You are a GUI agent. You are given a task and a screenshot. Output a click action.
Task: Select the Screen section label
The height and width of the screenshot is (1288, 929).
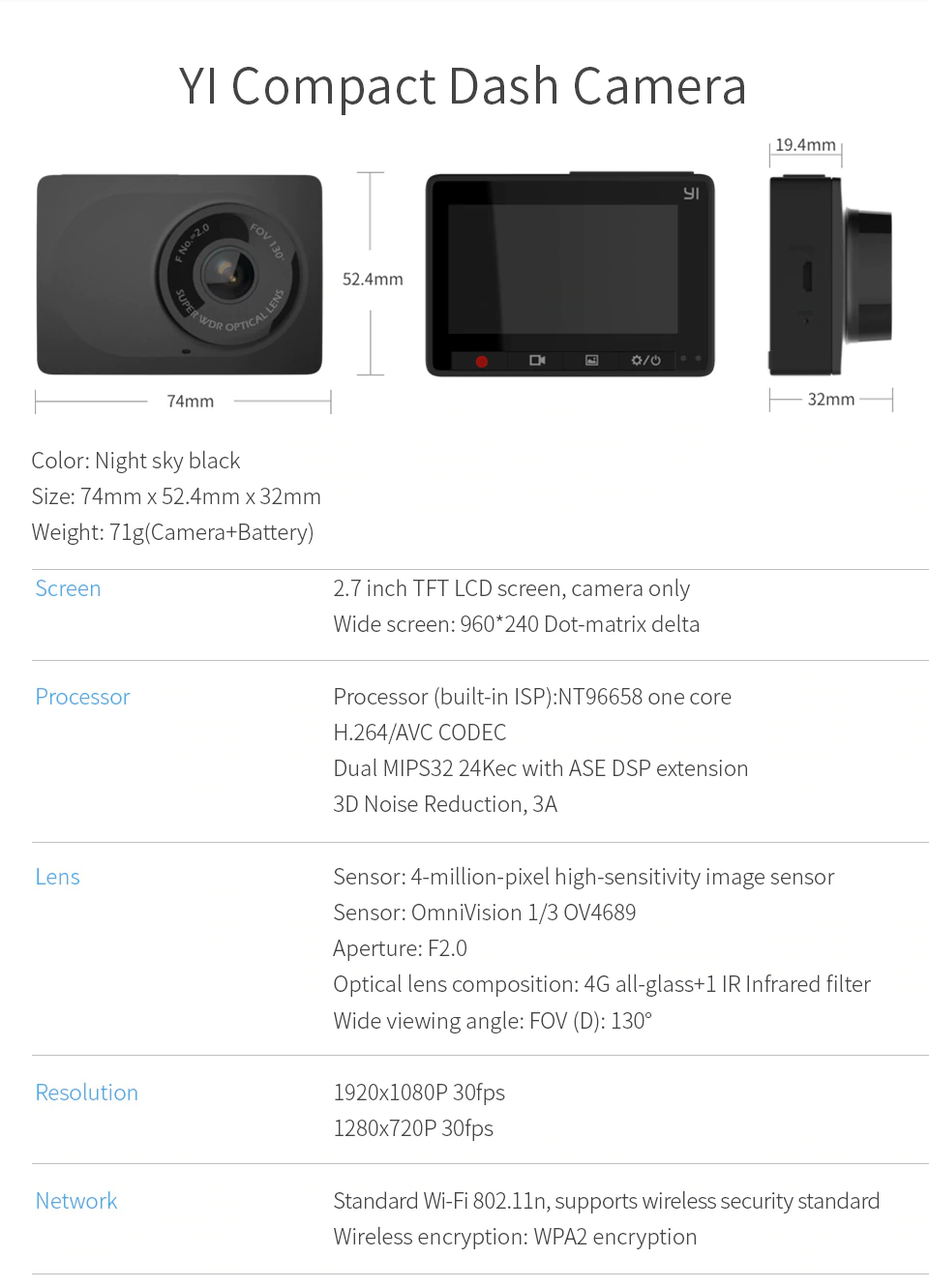[x=68, y=588]
